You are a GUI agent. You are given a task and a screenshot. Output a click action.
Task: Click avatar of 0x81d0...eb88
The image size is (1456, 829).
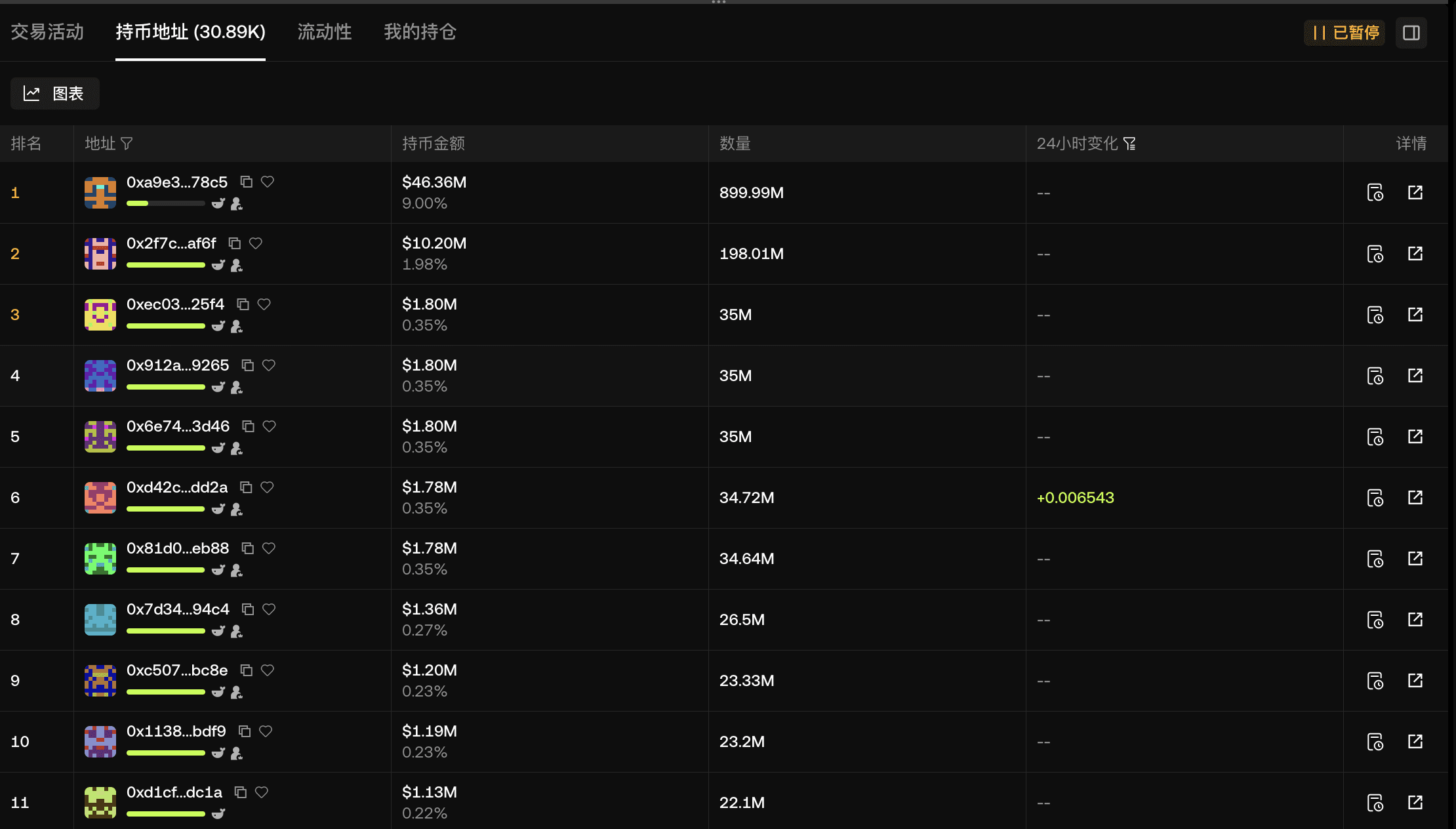(x=100, y=558)
